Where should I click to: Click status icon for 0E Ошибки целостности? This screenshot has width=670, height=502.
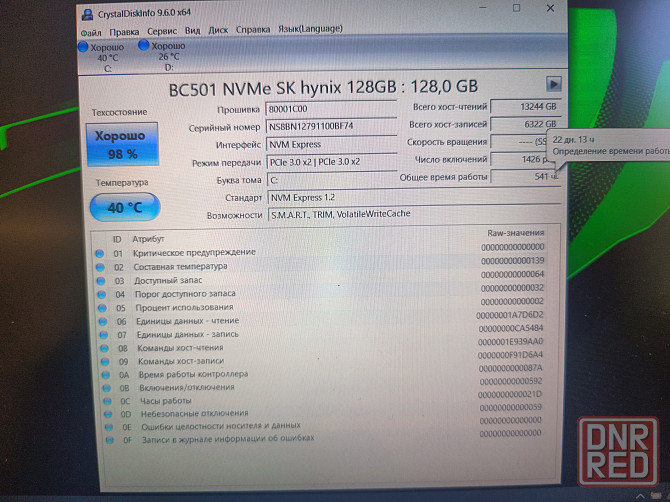(x=109, y=427)
